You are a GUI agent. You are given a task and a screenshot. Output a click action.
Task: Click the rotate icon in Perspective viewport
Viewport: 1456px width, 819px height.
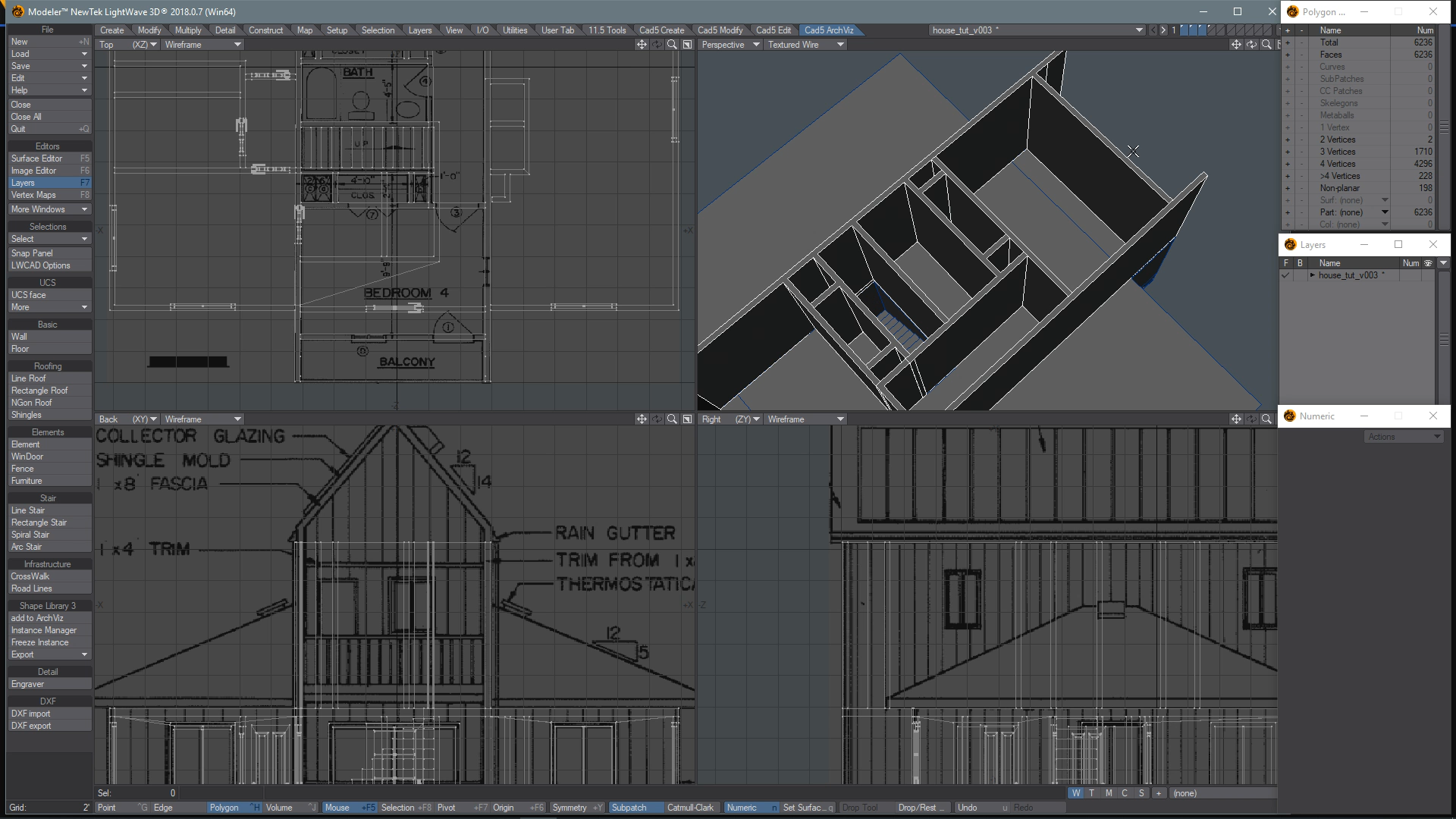pos(1251,45)
